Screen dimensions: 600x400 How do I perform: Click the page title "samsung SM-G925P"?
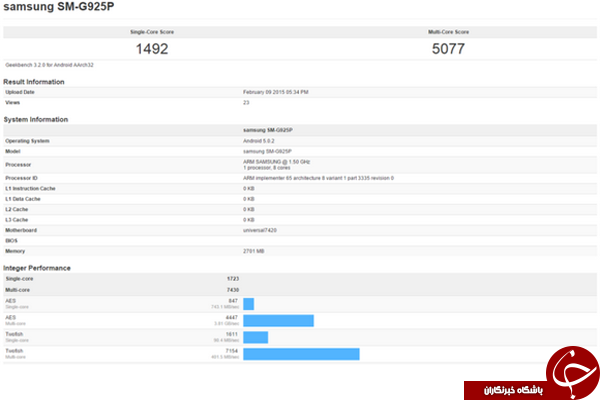(x=59, y=7)
